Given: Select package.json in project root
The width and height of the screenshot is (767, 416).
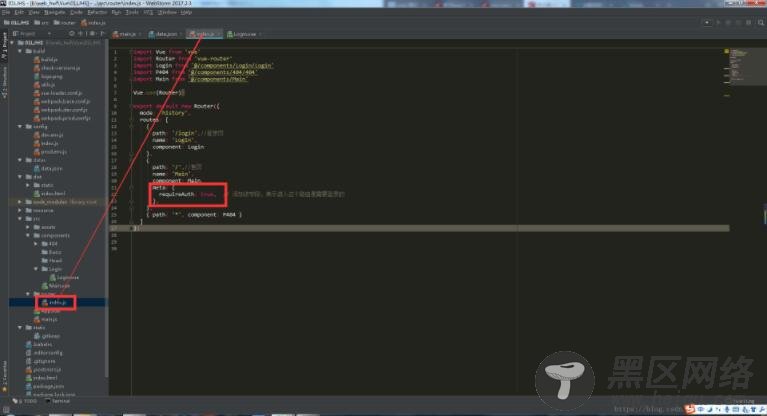Looking at the screenshot, I should (45, 387).
